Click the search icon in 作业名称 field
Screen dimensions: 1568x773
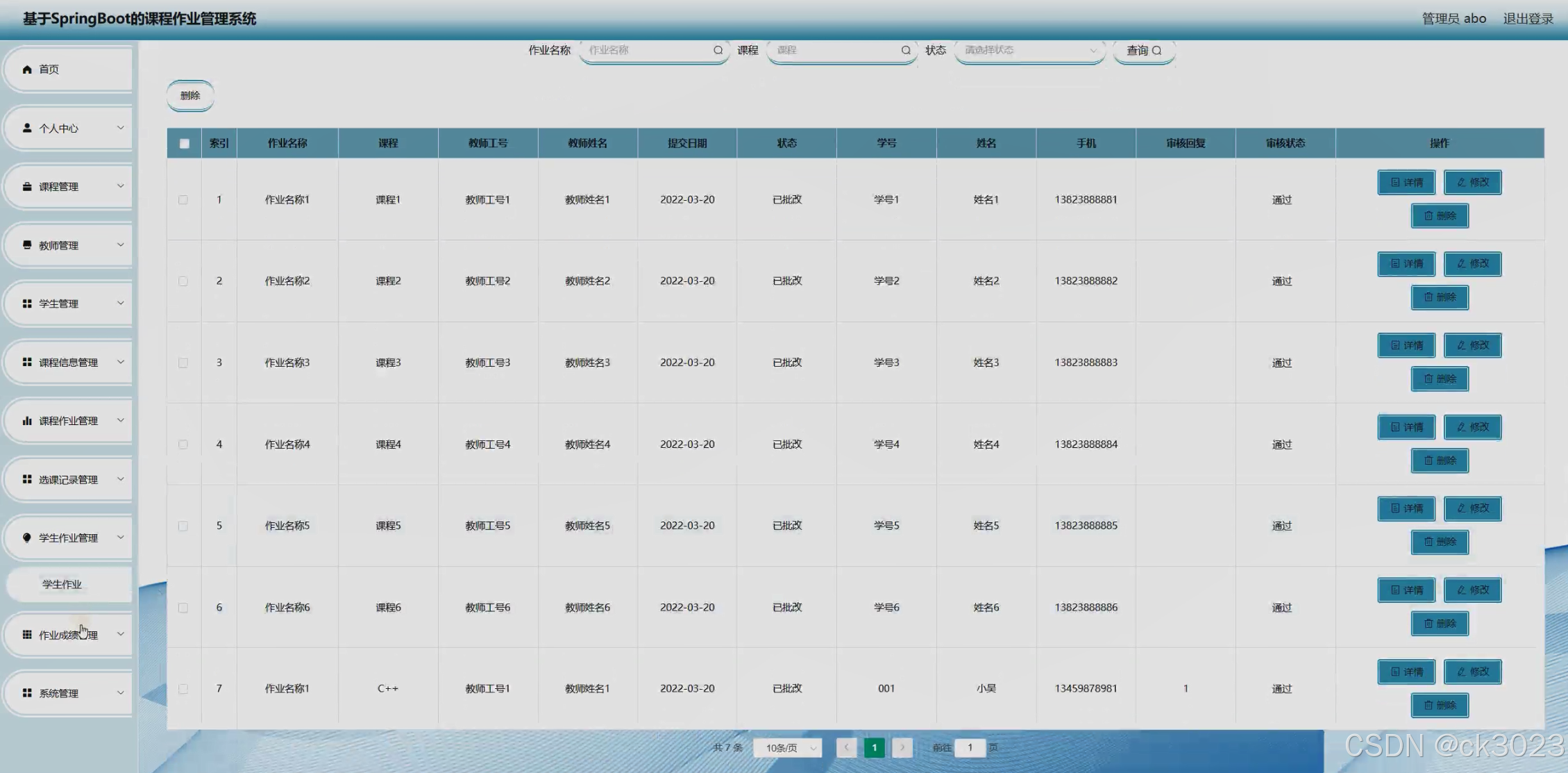(718, 50)
